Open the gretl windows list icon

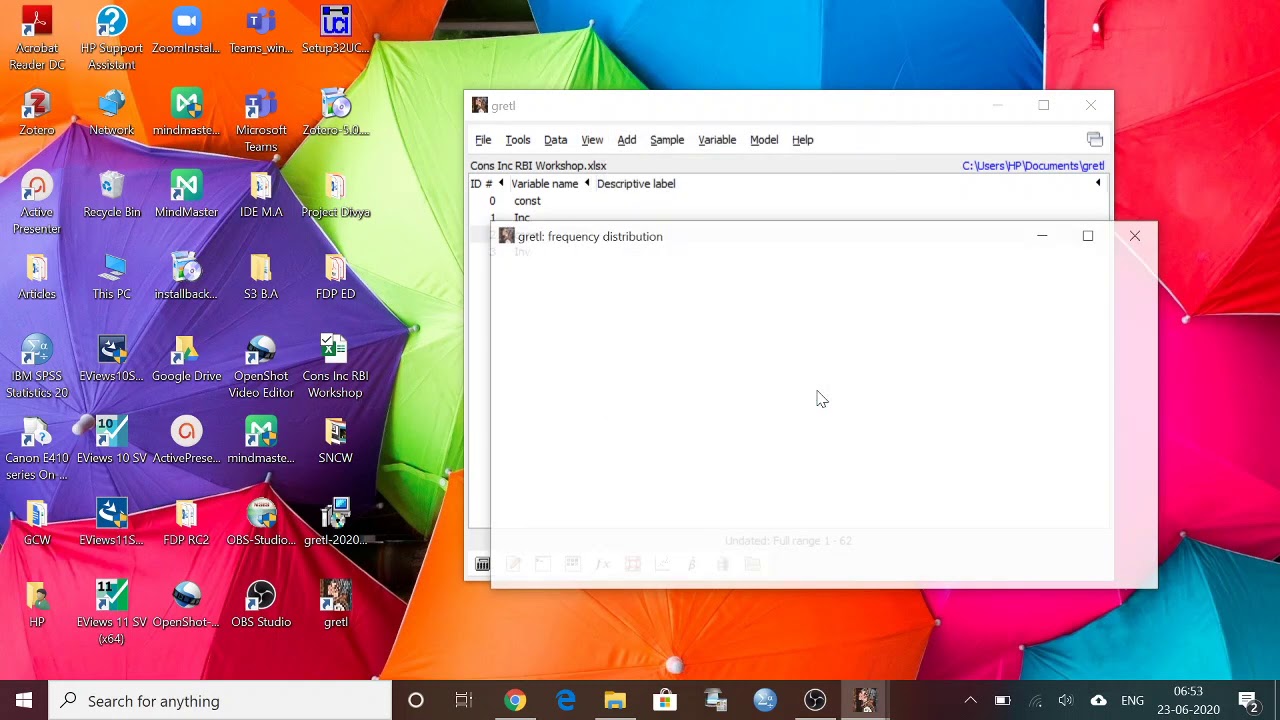tap(1095, 140)
